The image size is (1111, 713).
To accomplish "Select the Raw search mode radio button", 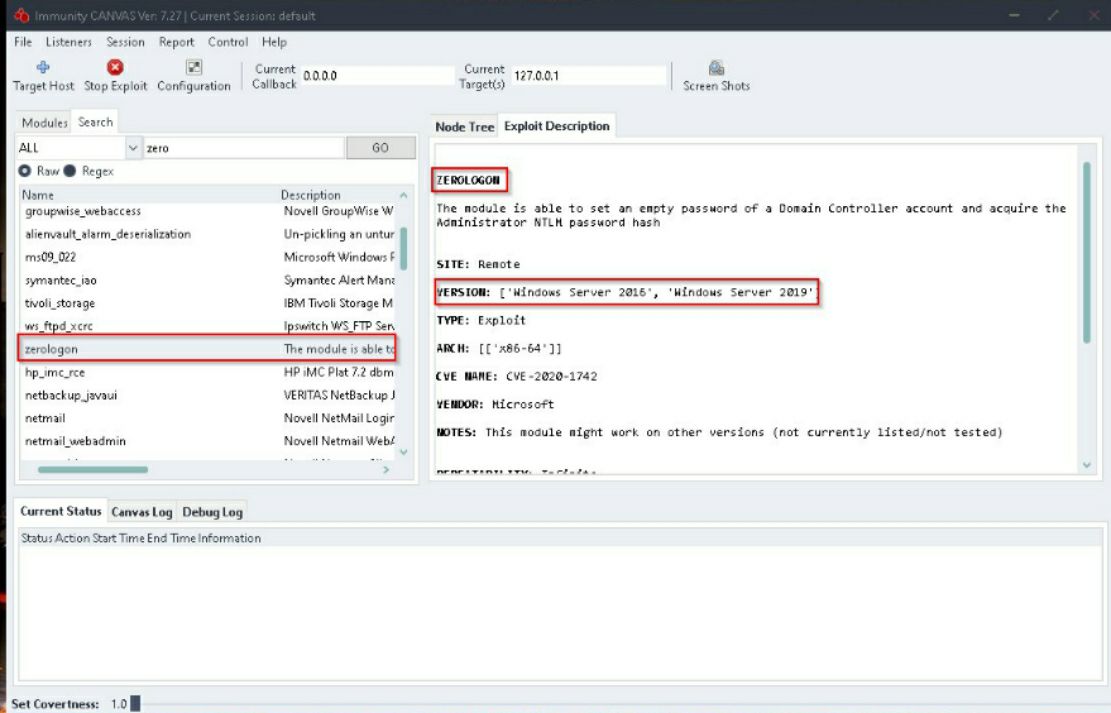I will tap(25, 171).
